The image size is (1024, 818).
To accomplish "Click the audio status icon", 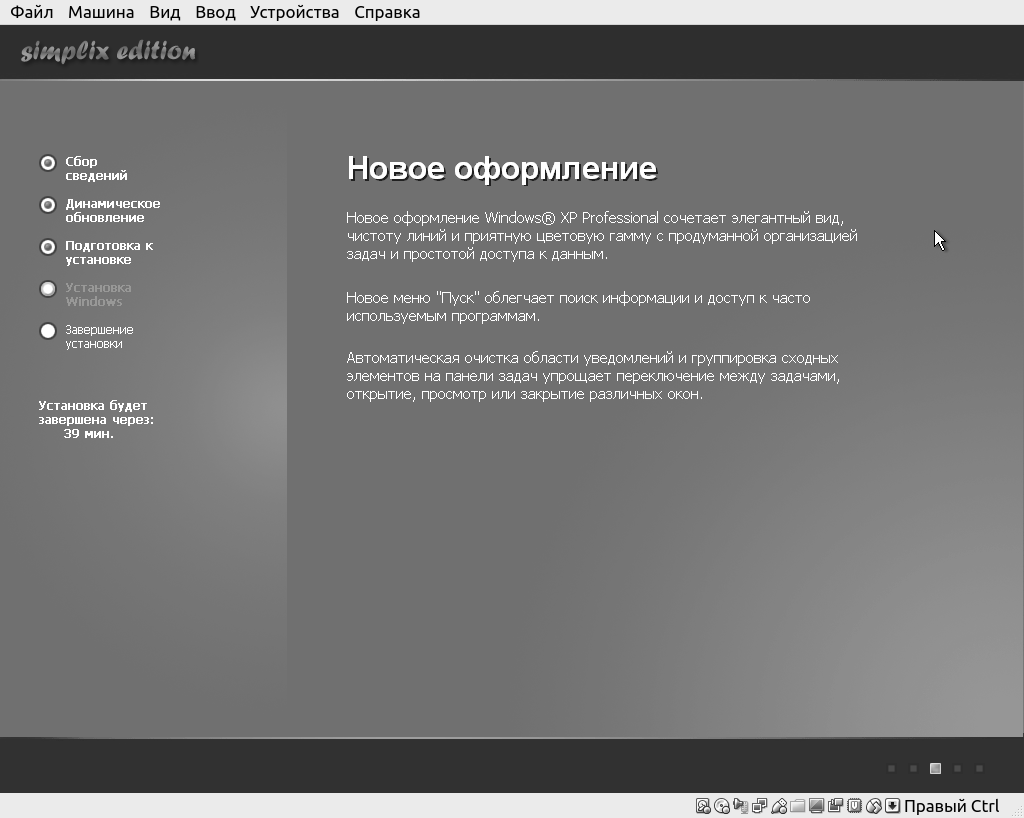I will (741, 806).
